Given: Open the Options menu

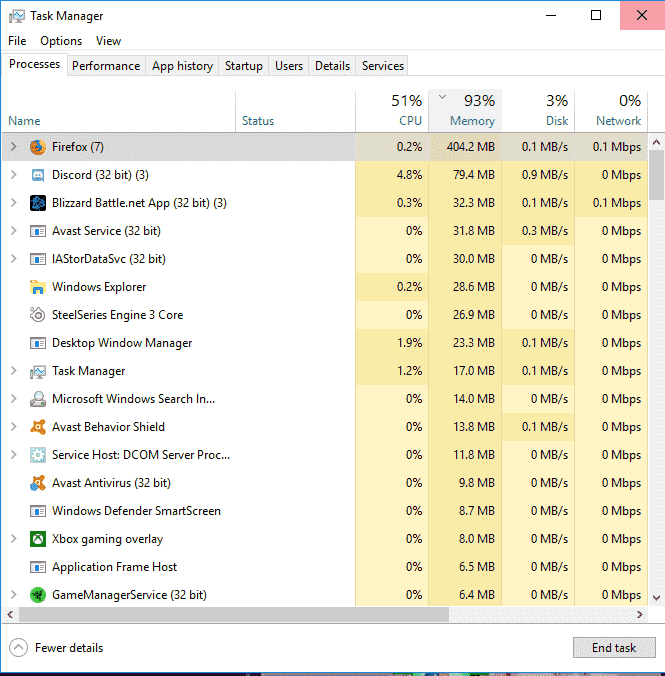Looking at the screenshot, I should click(61, 41).
